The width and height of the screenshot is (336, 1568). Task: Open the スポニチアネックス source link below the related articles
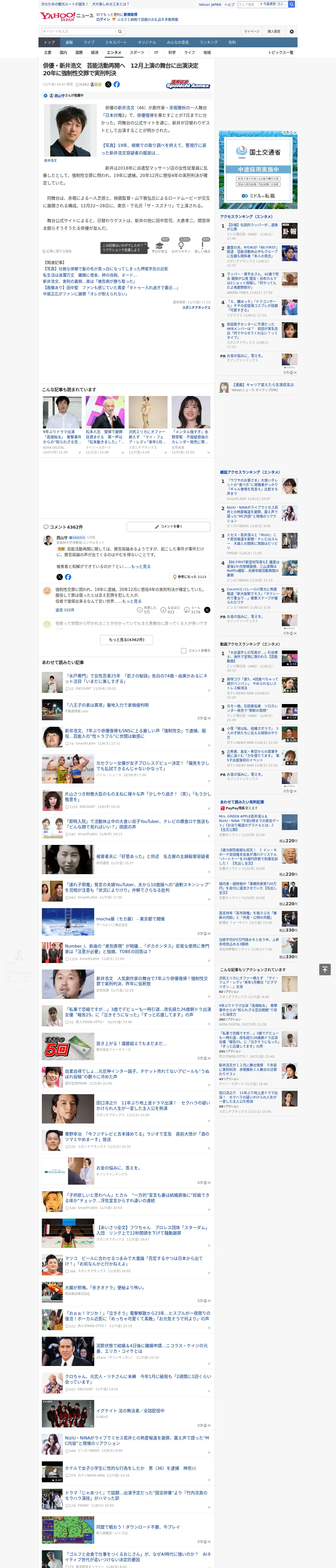click(x=196, y=307)
